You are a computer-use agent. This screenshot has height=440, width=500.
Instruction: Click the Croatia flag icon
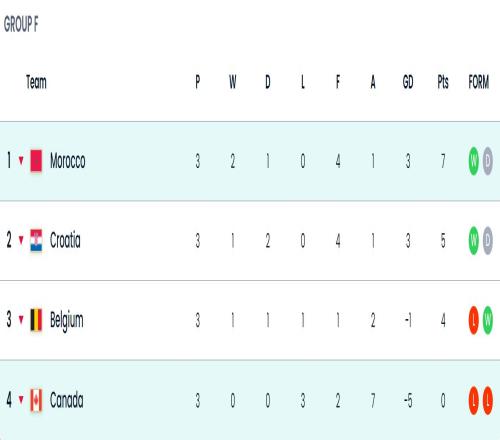[36, 240]
